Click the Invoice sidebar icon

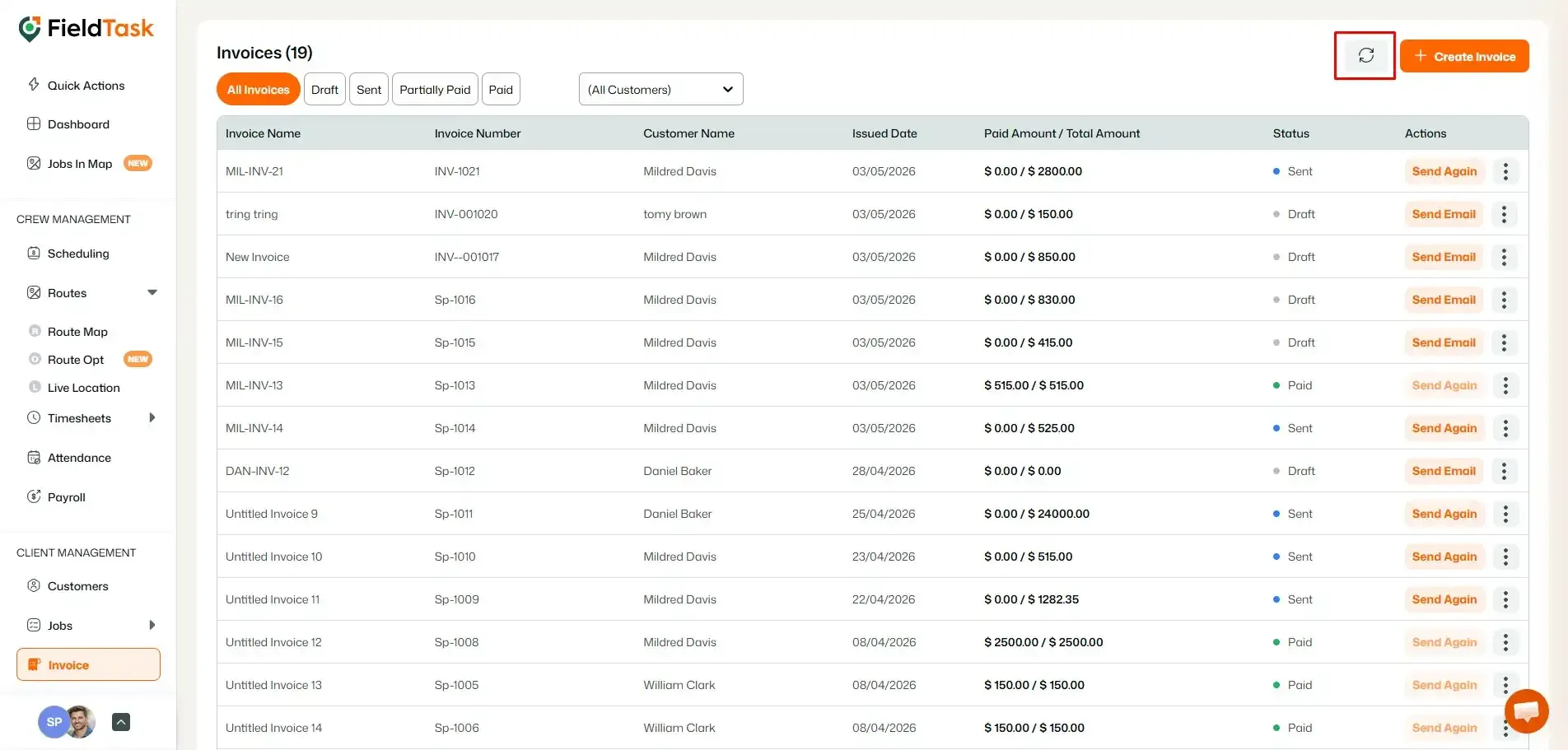[34, 664]
